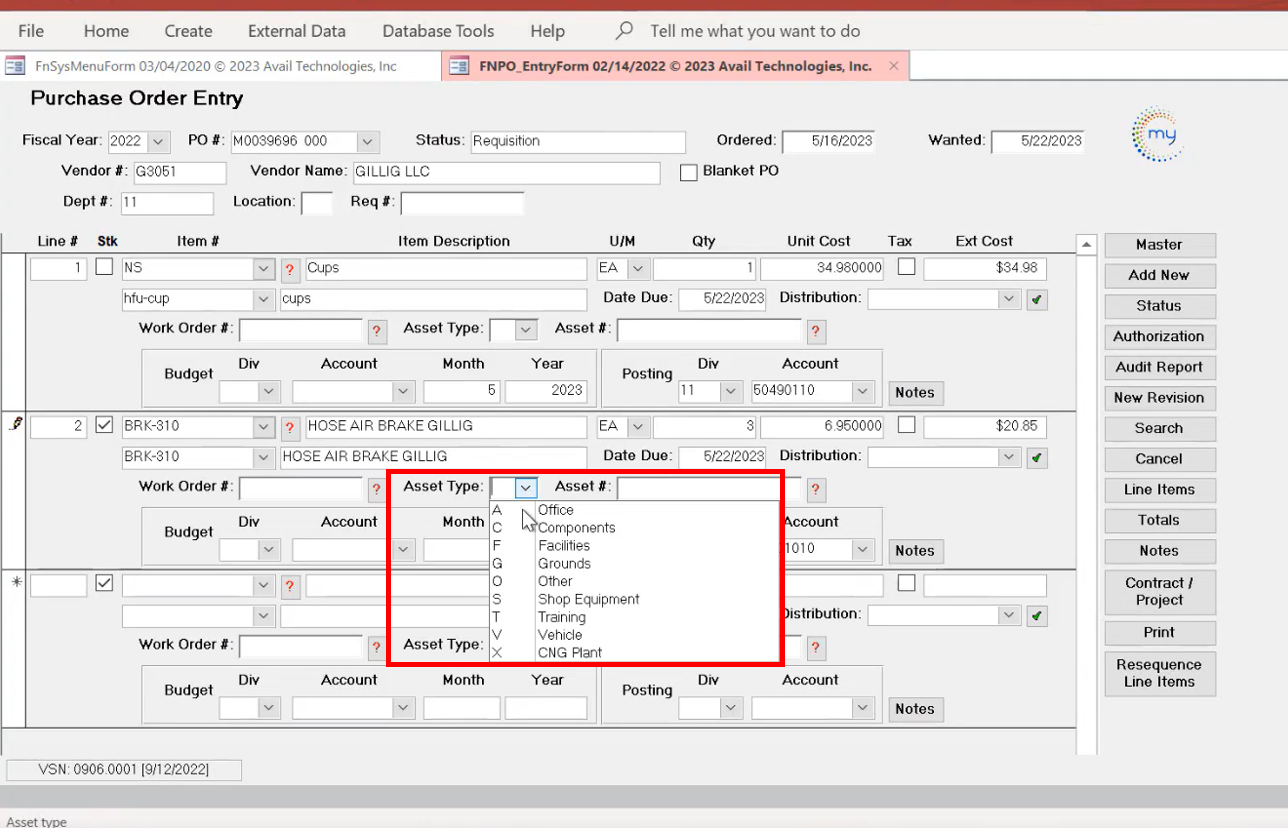Switch to the FnSysMenuForm tab
The width and height of the screenshot is (1288, 828).
coord(215,66)
